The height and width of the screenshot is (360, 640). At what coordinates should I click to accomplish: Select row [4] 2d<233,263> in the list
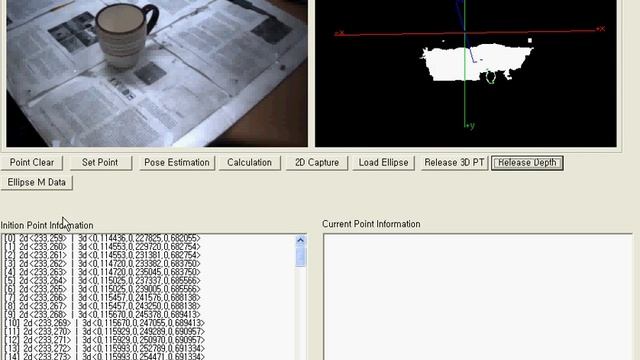[102, 272]
